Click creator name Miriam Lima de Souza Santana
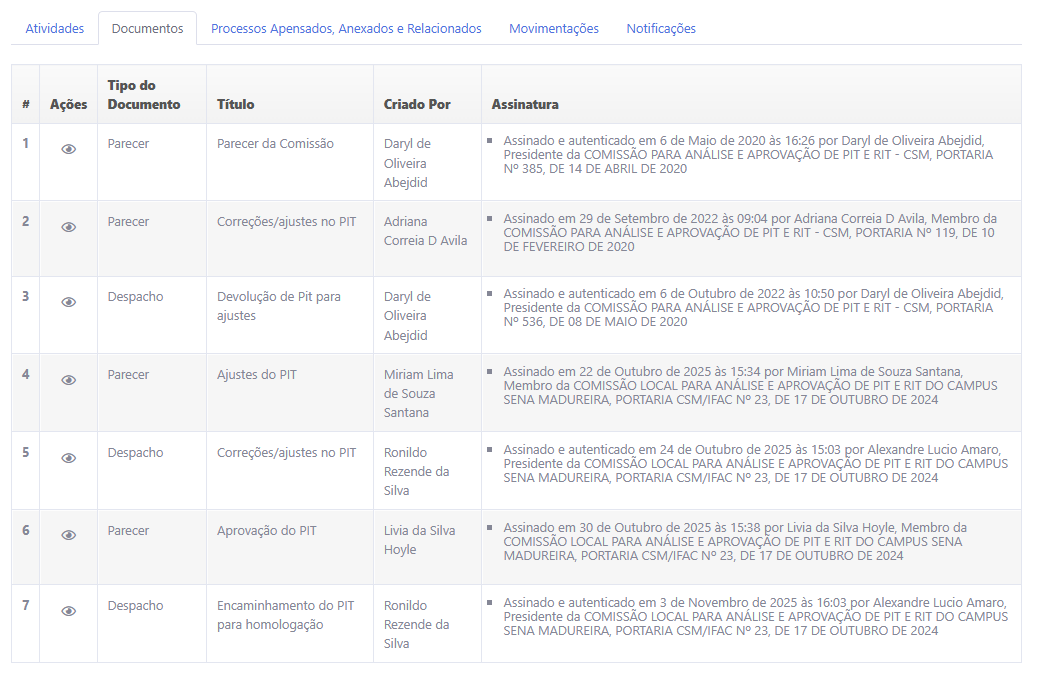 click(418, 393)
